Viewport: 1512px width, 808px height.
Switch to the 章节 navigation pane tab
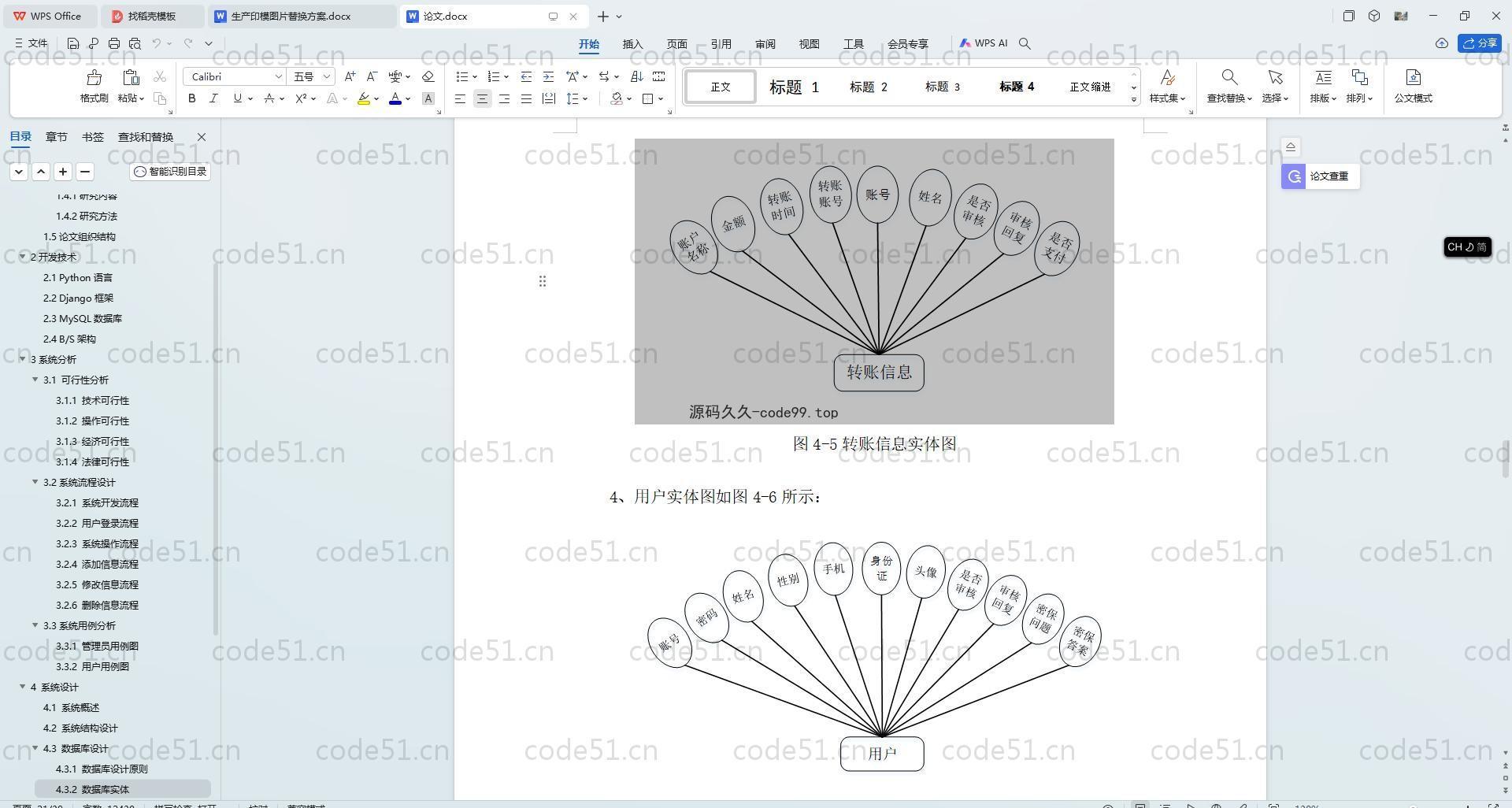(56, 137)
